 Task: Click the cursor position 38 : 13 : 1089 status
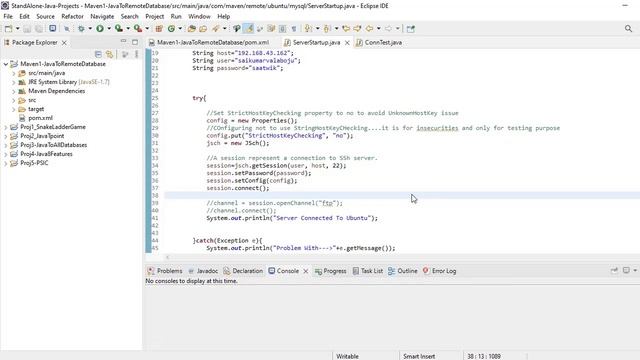[x=484, y=356]
